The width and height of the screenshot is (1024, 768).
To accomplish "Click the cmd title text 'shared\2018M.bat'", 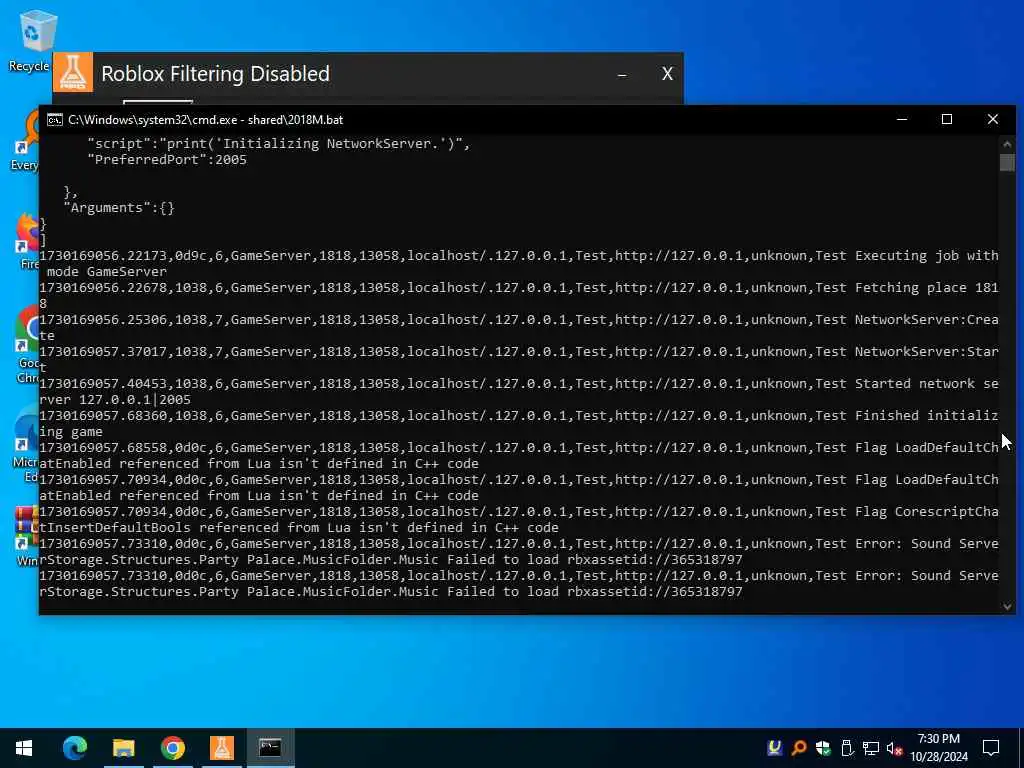I will [295, 120].
